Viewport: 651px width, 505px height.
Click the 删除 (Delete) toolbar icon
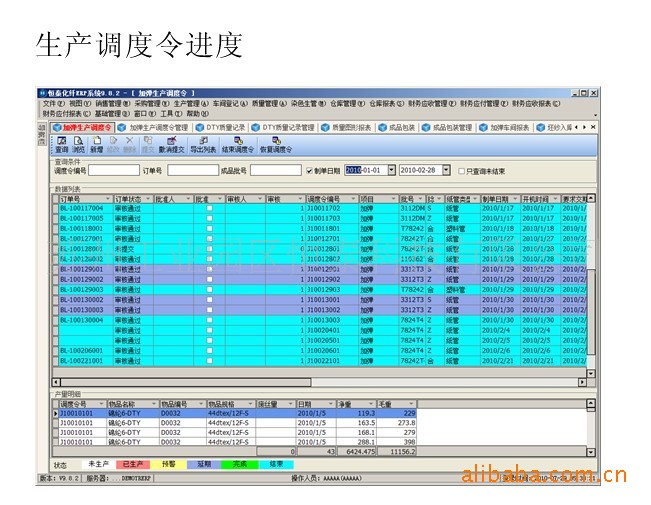(129, 145)
